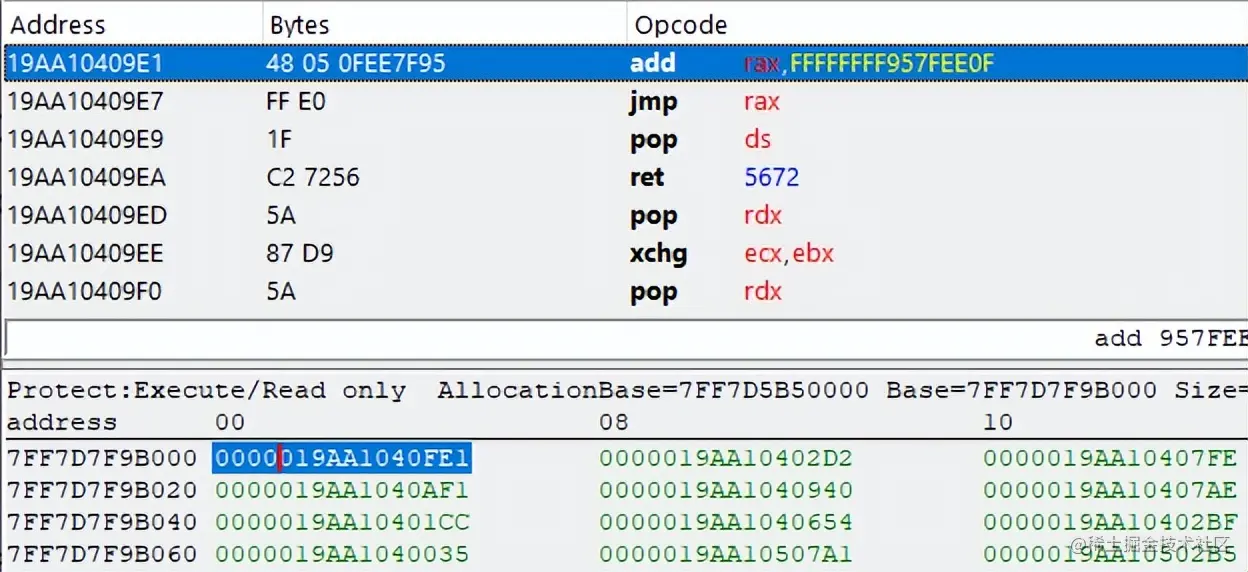This screenshot has height=572, width=1248.
Task: Click highlighted value 0000019AA1040FE1
Action: (x=342, y=459)
